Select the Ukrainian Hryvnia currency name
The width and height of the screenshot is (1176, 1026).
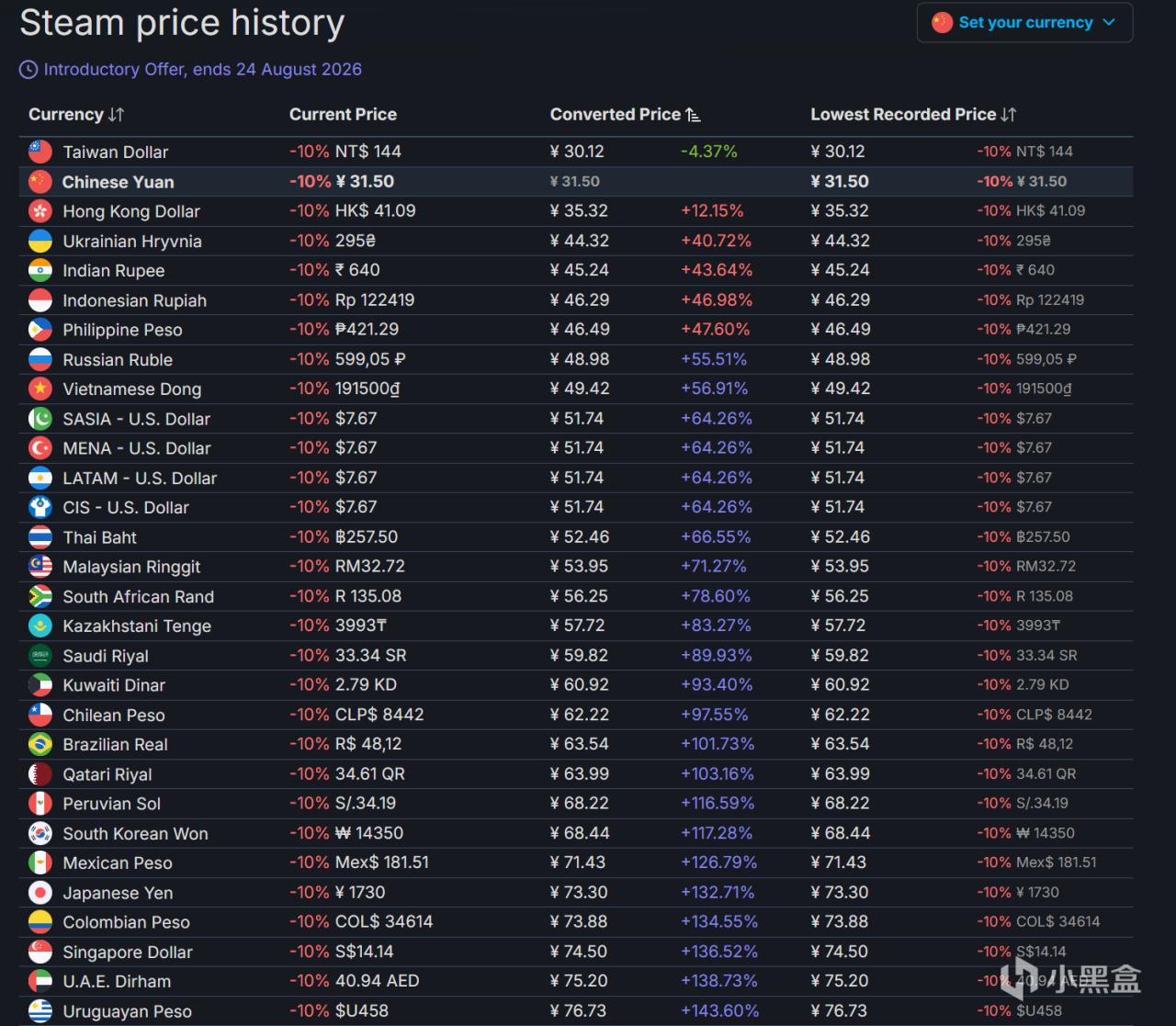[x=132, y=242]
